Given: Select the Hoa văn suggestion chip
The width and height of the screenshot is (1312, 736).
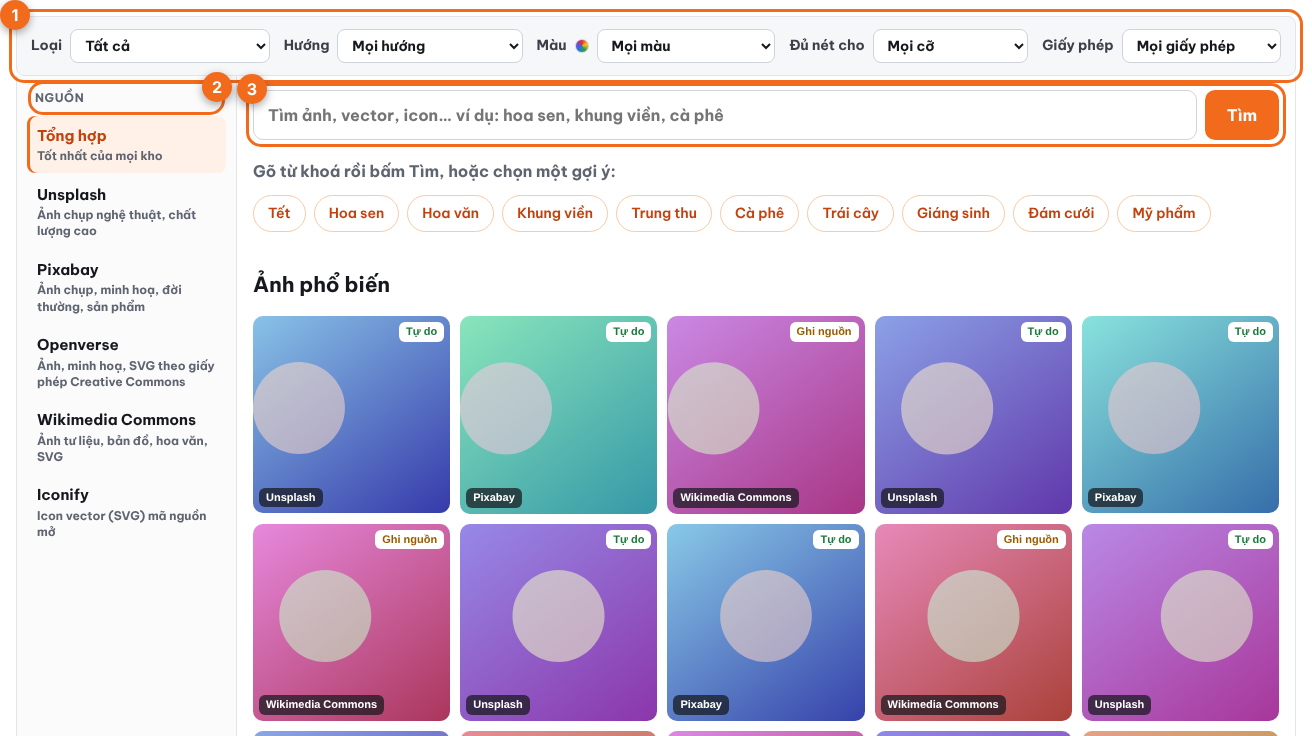Looking at the screenshot, I should 450,213.
